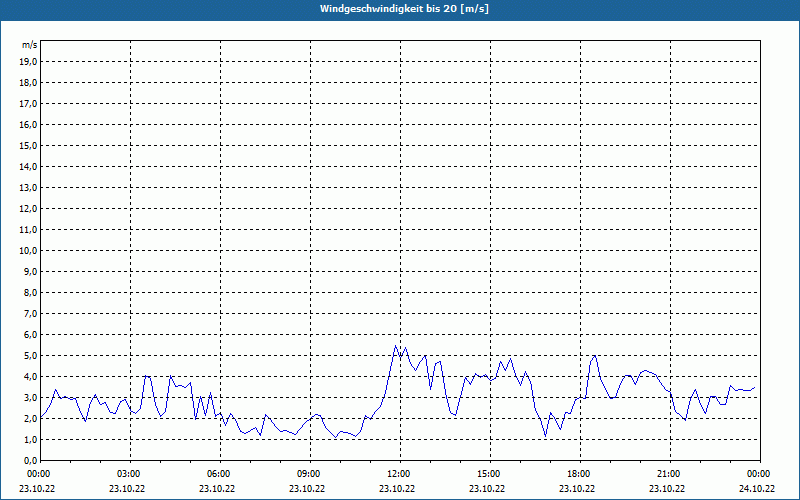Click the 24.10.22 date label
This screenshot has width=800, height=500.
coord(757,489)
